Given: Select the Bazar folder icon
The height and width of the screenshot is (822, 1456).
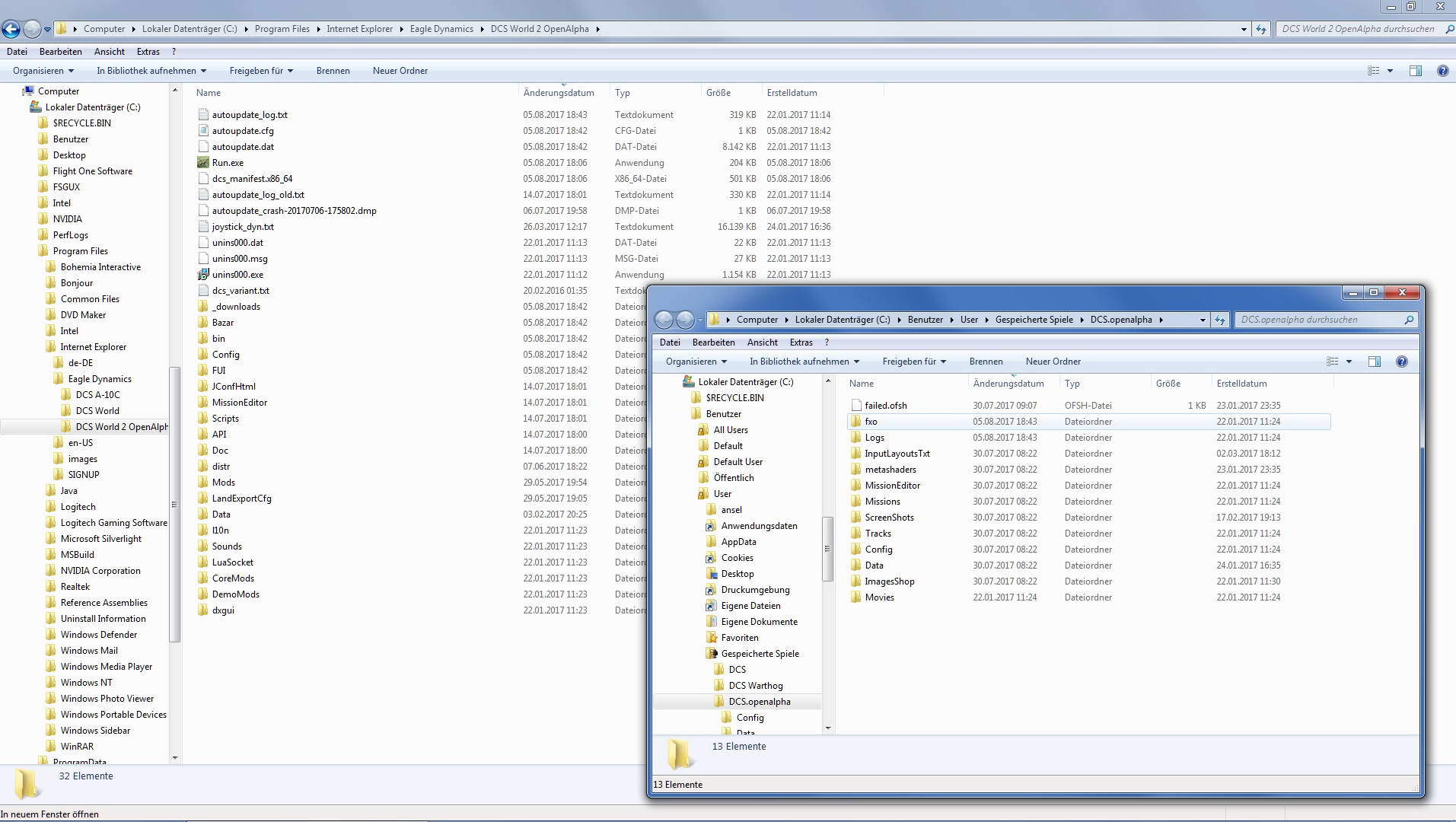Looking at the screenshot, I should (x=202, y=322).
